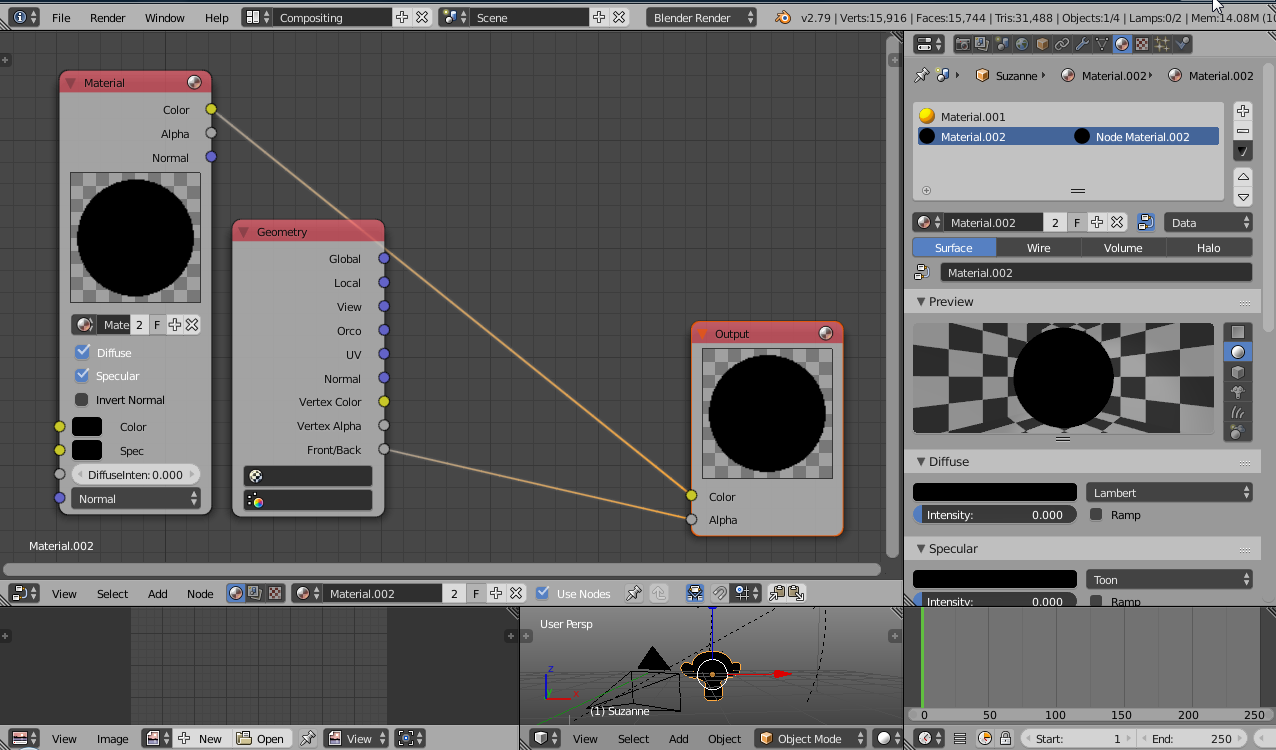Select Material.001 in the material list

pyautogui.click(x=973, y=116)
